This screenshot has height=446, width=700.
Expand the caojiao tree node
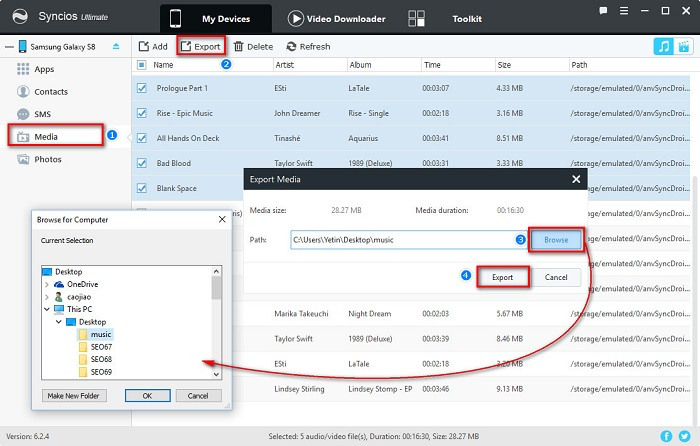pyautogui.click(x=47, y=297)
